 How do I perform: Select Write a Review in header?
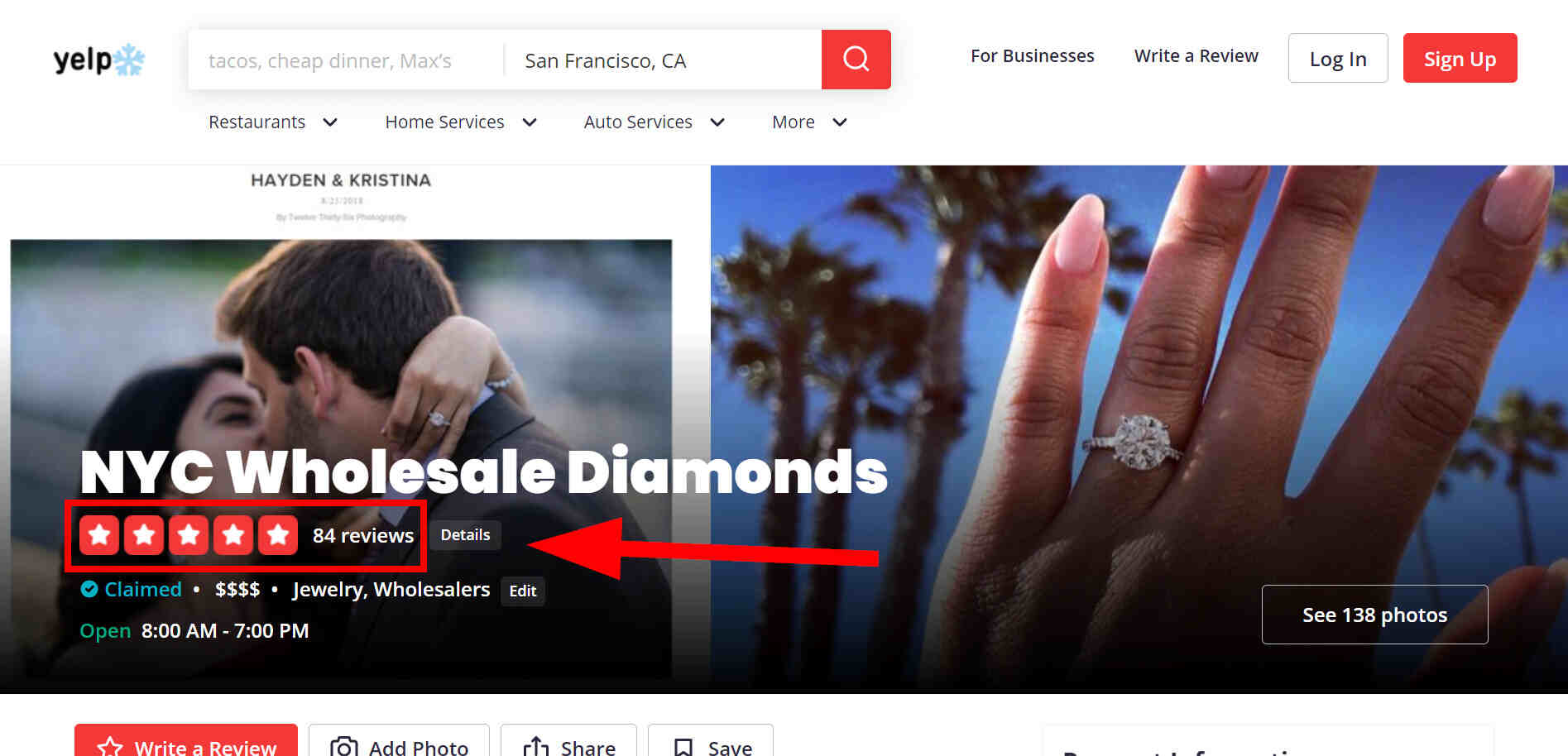1196,56
